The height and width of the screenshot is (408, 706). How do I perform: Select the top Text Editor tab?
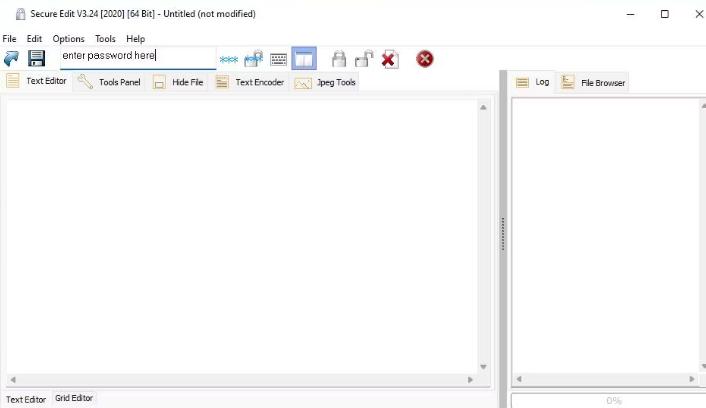click(36, 81)
